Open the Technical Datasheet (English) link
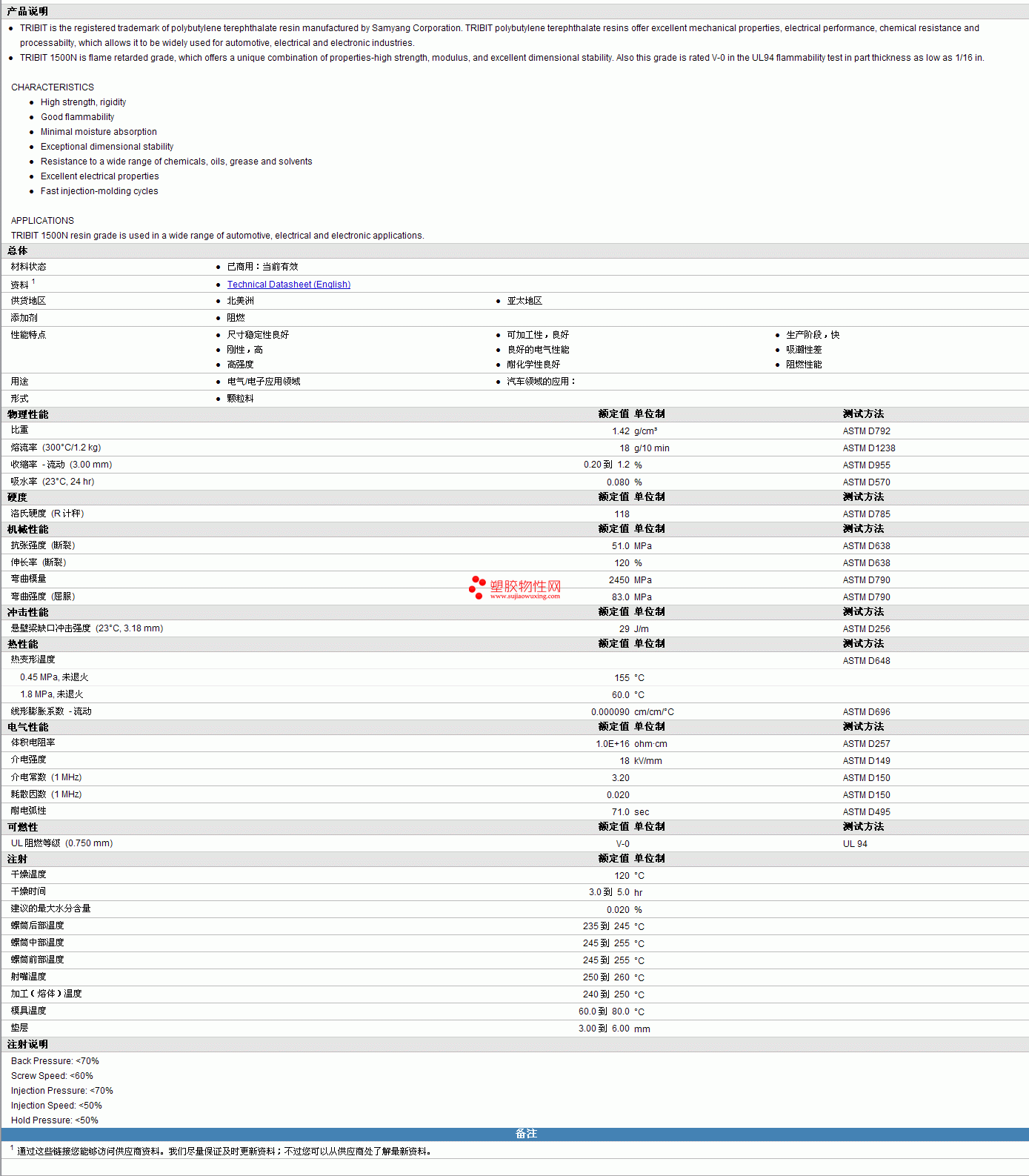This screenshot has width=1029, height=1176. pos(289,285)
